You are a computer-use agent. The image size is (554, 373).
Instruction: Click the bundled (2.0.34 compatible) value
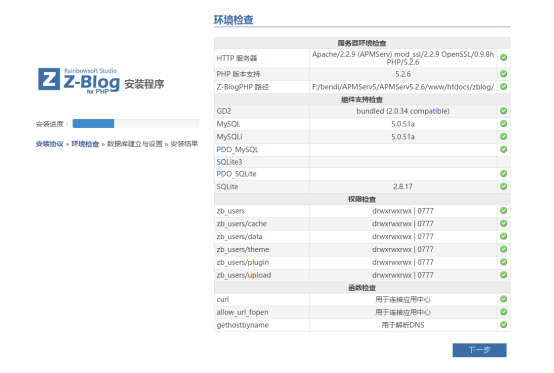403,111
